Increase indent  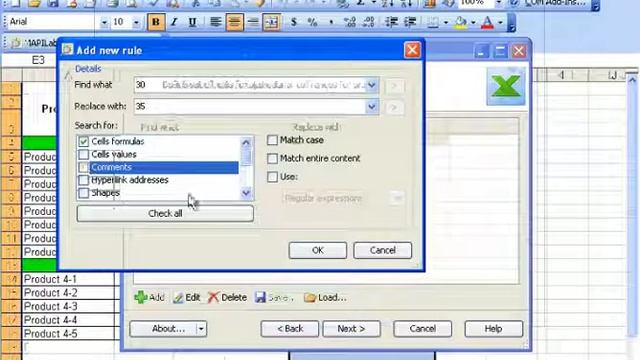point(410,22)
